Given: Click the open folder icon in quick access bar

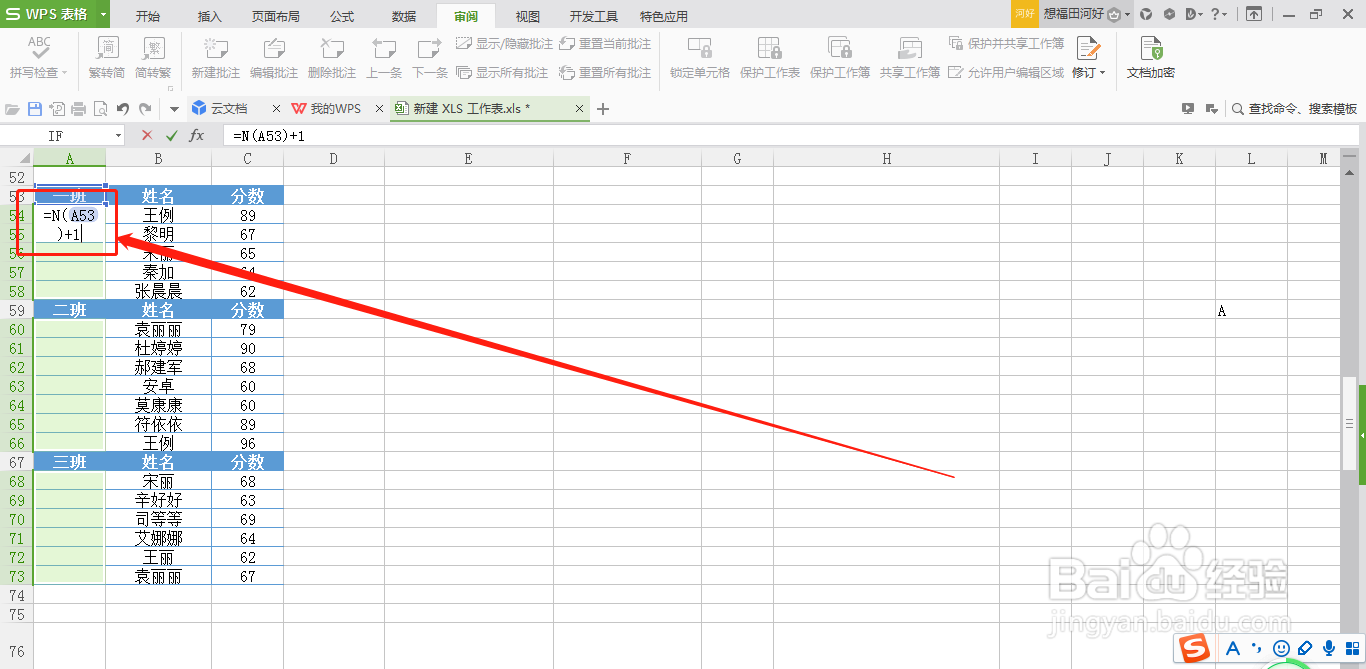Looking at the screenshot, I should tap(13, 109).
